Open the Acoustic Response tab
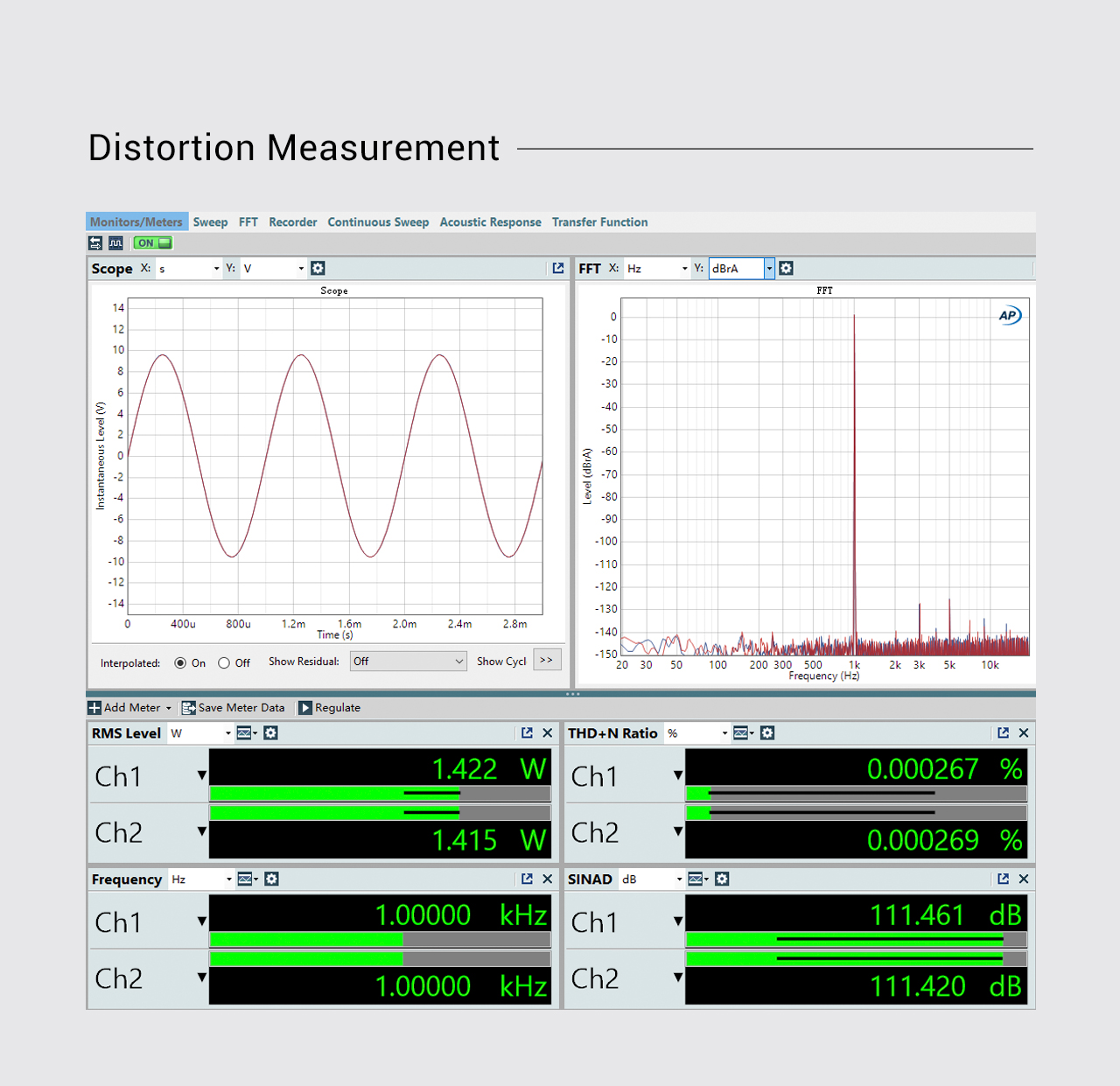 pos(490,222)
